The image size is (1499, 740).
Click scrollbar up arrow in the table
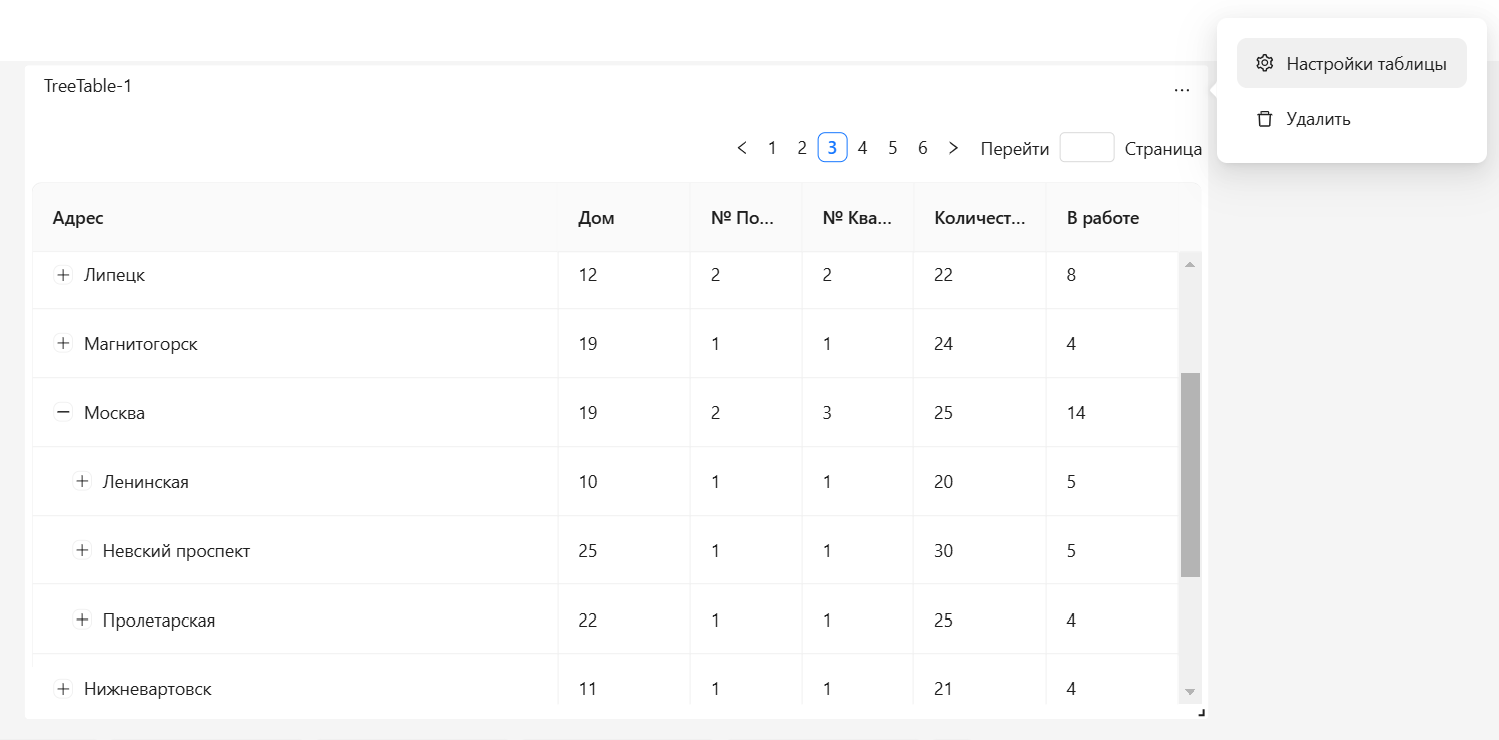coord(1190,265)
